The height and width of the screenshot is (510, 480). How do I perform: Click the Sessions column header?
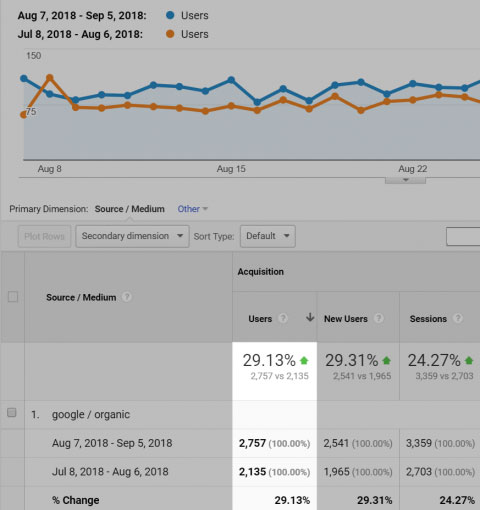click(x=428, y=319)
